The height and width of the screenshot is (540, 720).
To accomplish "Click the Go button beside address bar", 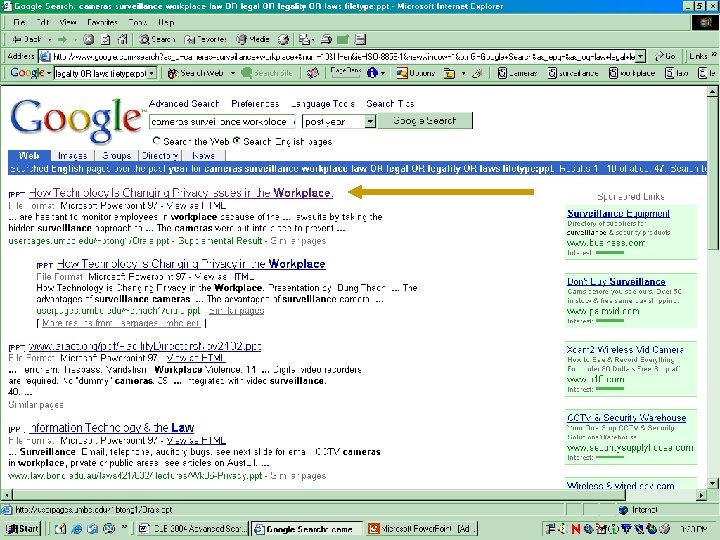I will coord(665,56).
